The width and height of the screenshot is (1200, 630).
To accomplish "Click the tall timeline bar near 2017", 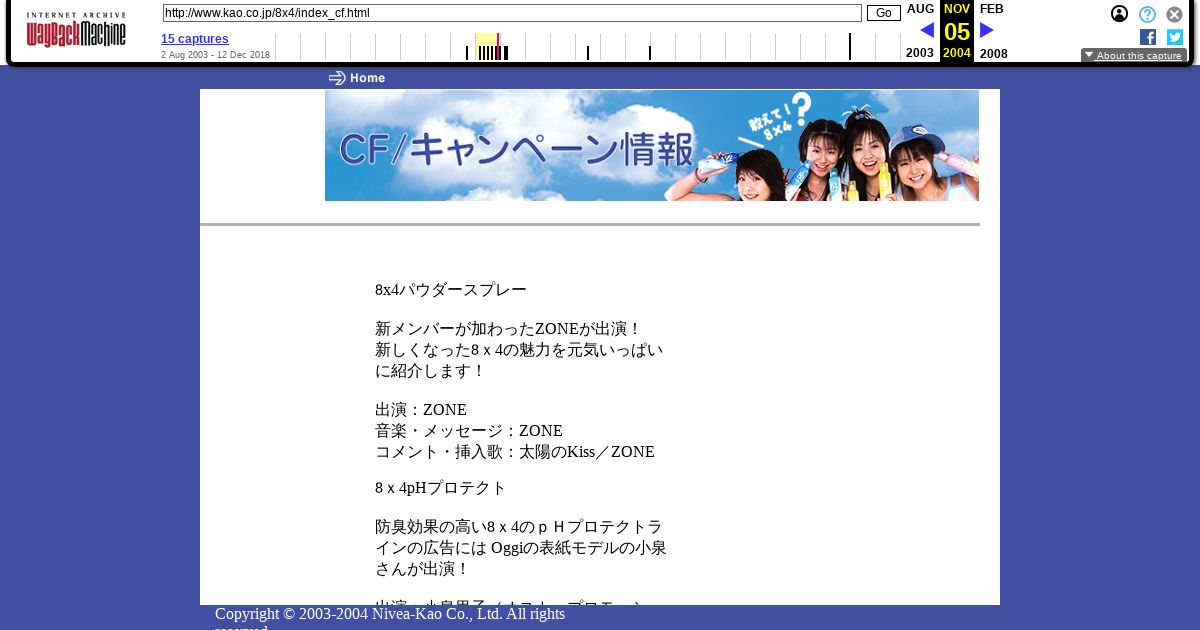I will tap(850, 46).
